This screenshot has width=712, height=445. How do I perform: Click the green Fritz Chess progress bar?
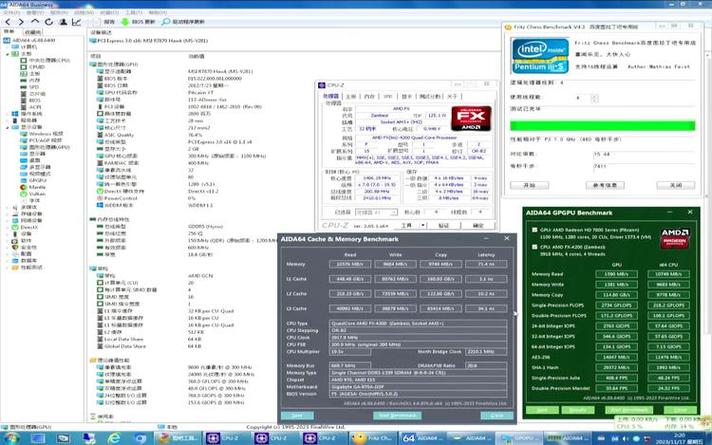(602, 125)
